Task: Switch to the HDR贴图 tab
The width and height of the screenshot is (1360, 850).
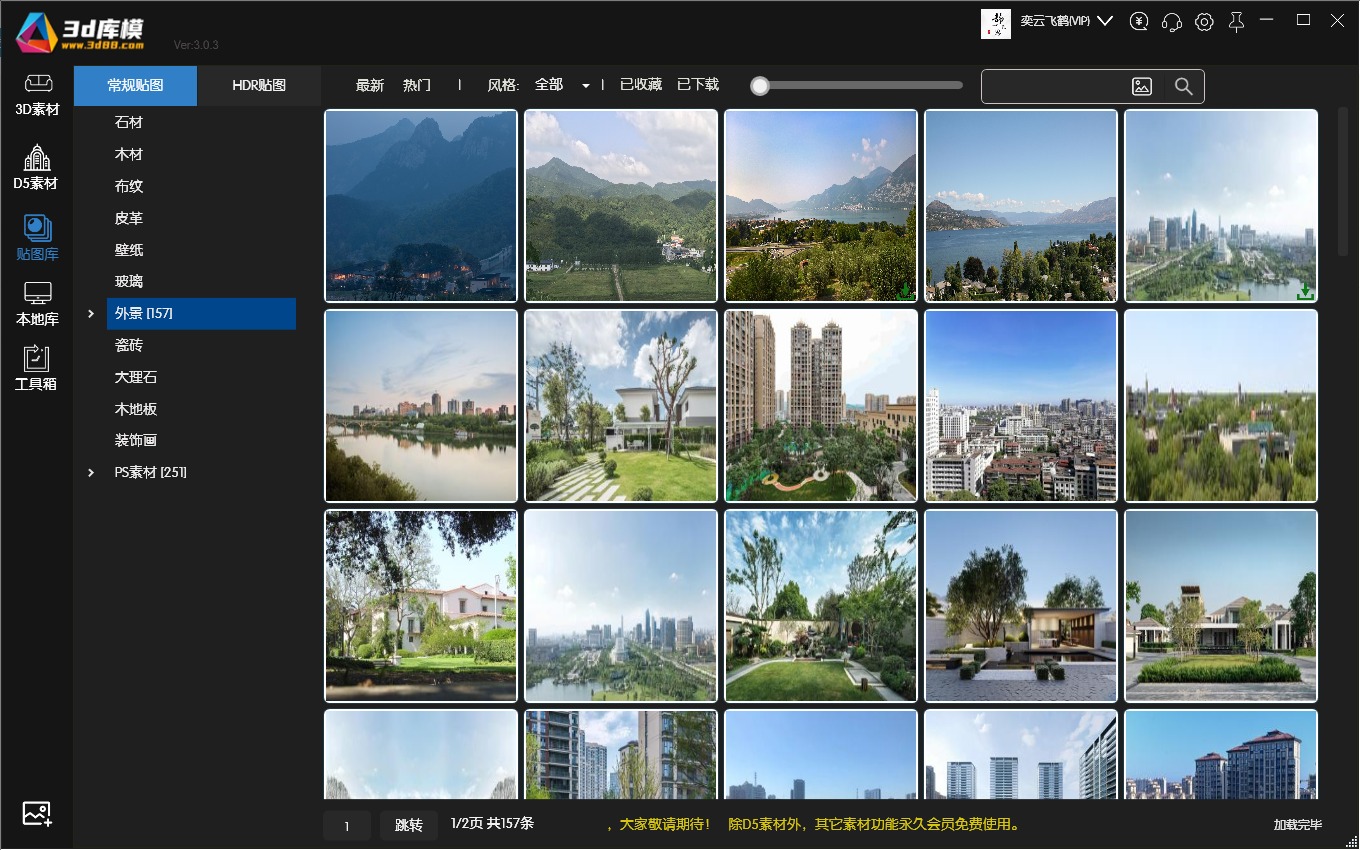Action: pos(259,86)
